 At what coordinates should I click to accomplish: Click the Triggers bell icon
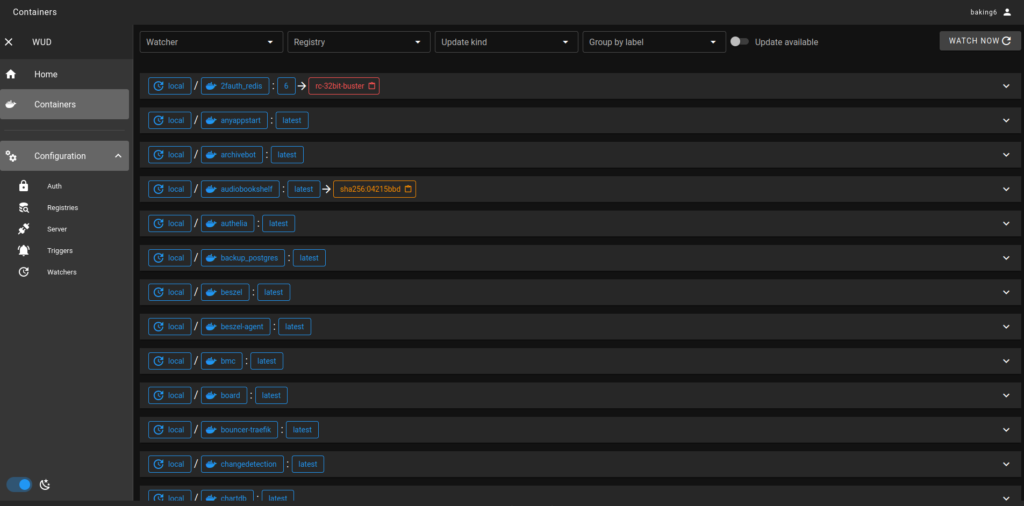pyautogui.click(x=24, y=250)
